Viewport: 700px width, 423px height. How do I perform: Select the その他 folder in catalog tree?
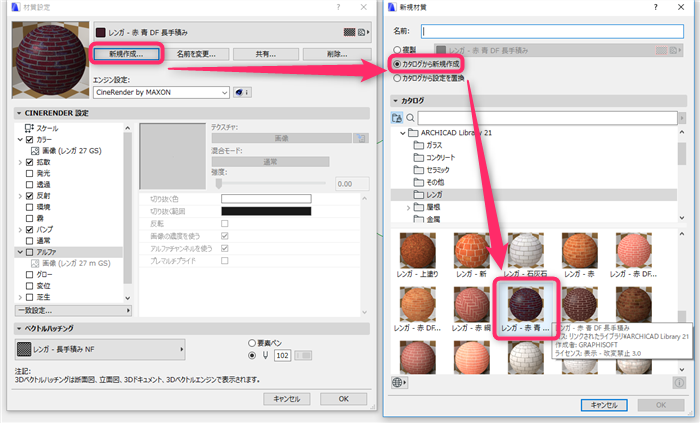(429, 182)
